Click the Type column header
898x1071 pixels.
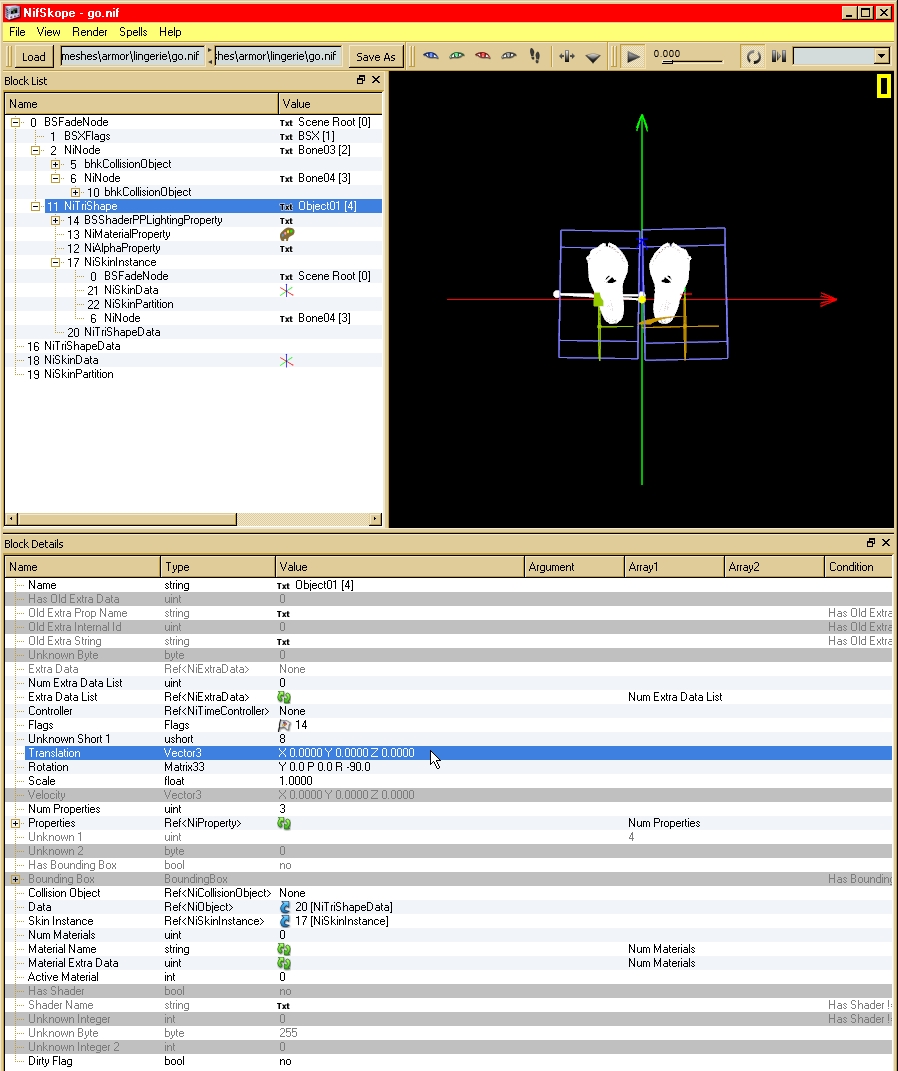[218, 567]
